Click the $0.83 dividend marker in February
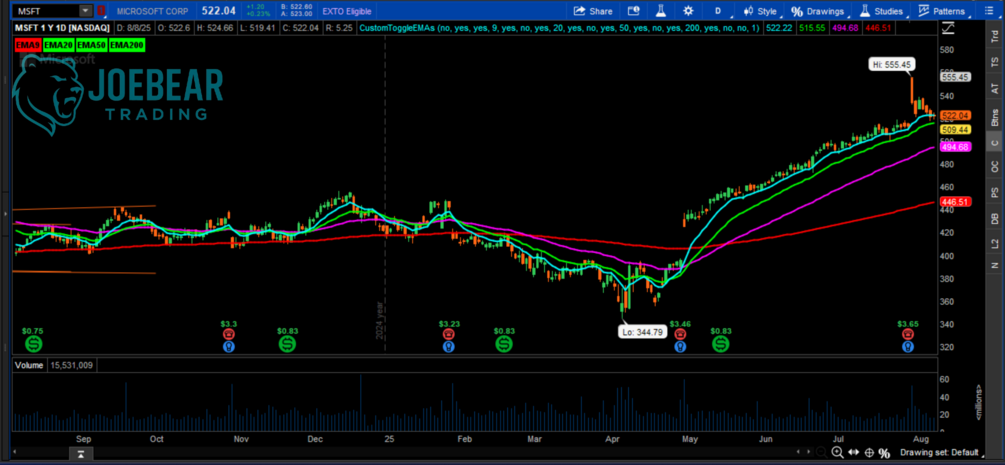This screenshot has width=1005, height=465. (504, 345)
